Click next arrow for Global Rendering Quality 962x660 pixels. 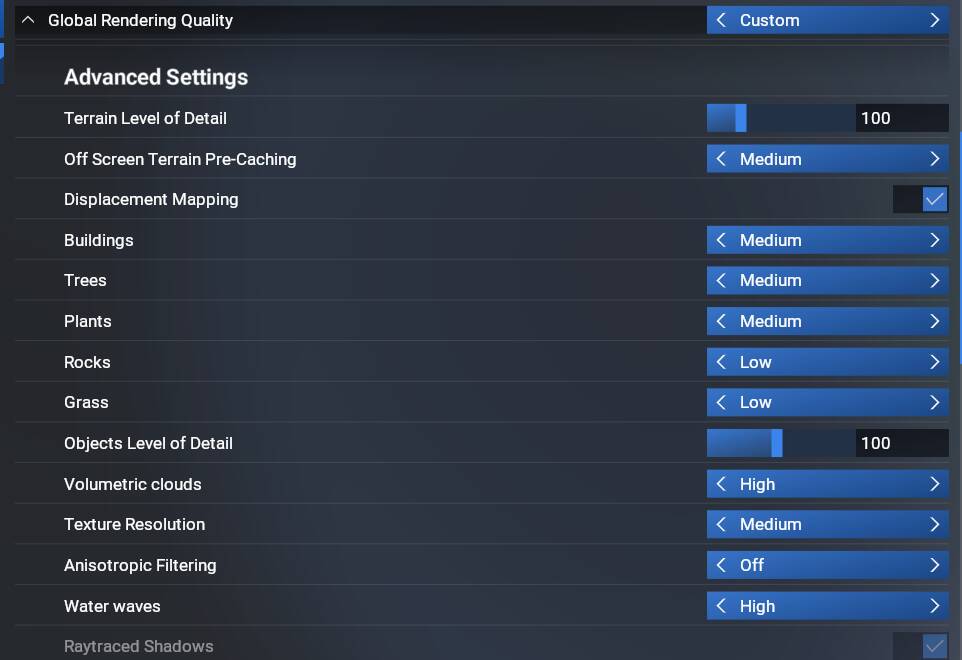coord(934,20)
